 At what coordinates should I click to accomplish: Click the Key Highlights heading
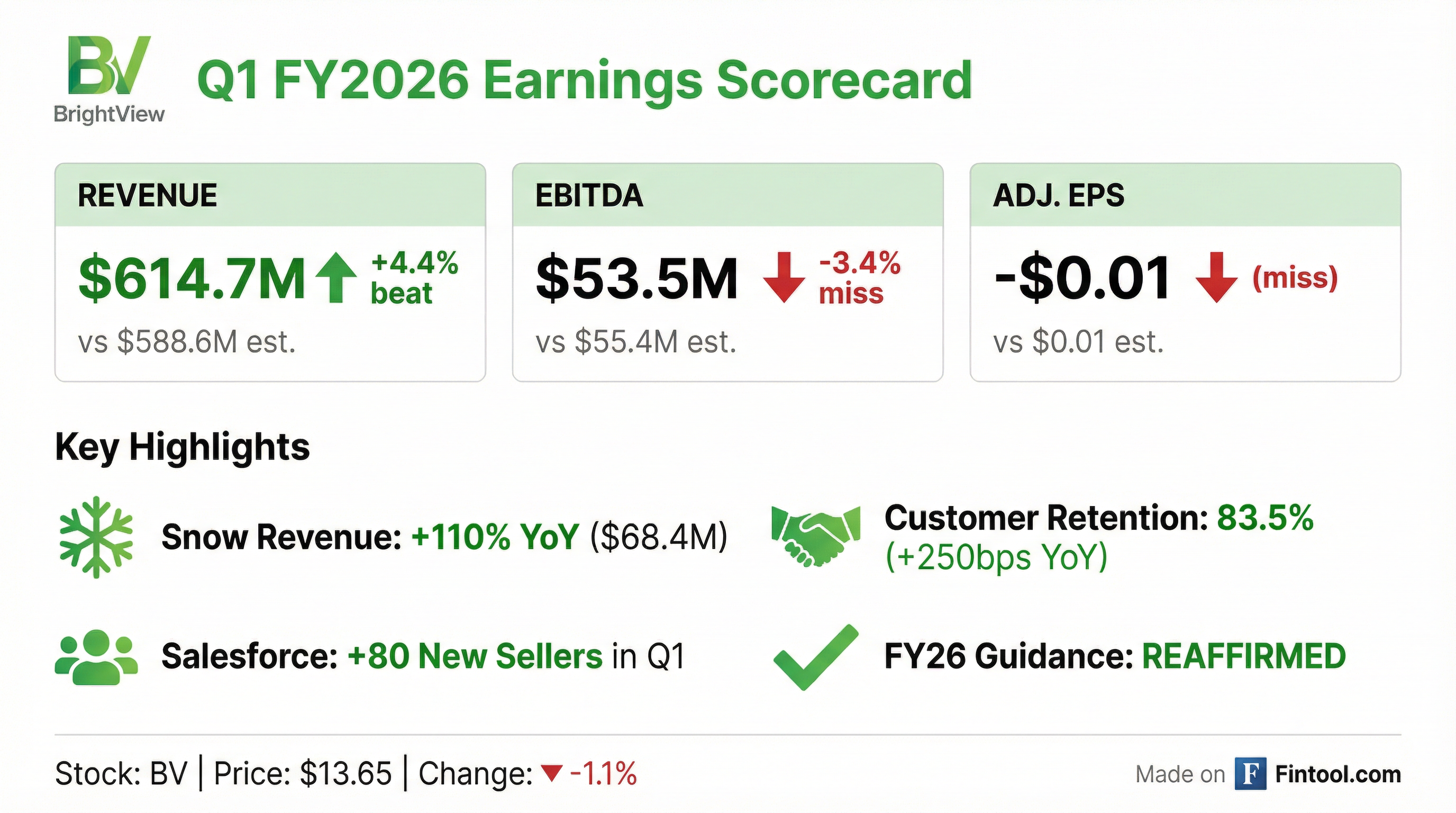click(x=183, y=447)
